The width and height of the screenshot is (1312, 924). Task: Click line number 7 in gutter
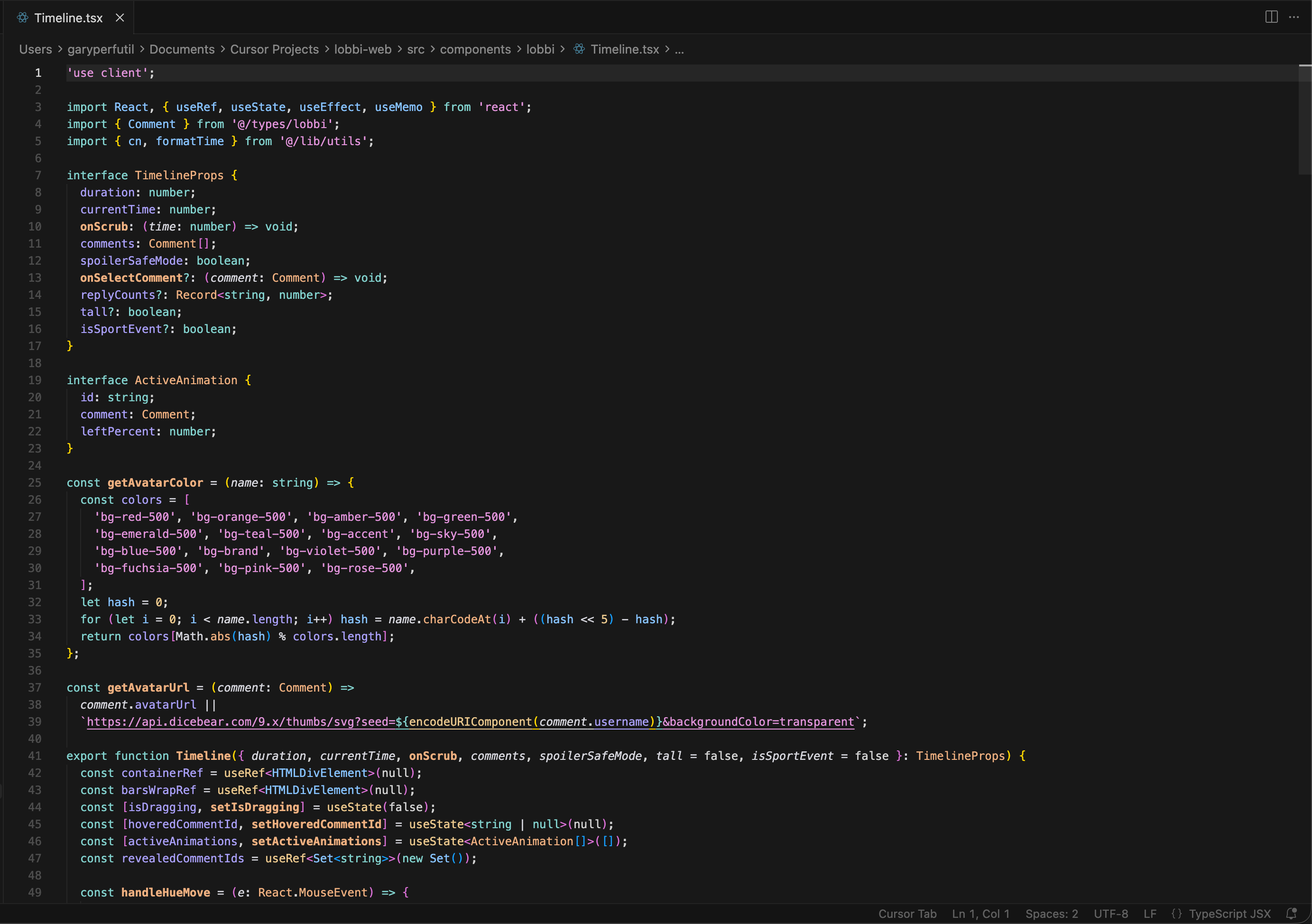click(38, 176)
